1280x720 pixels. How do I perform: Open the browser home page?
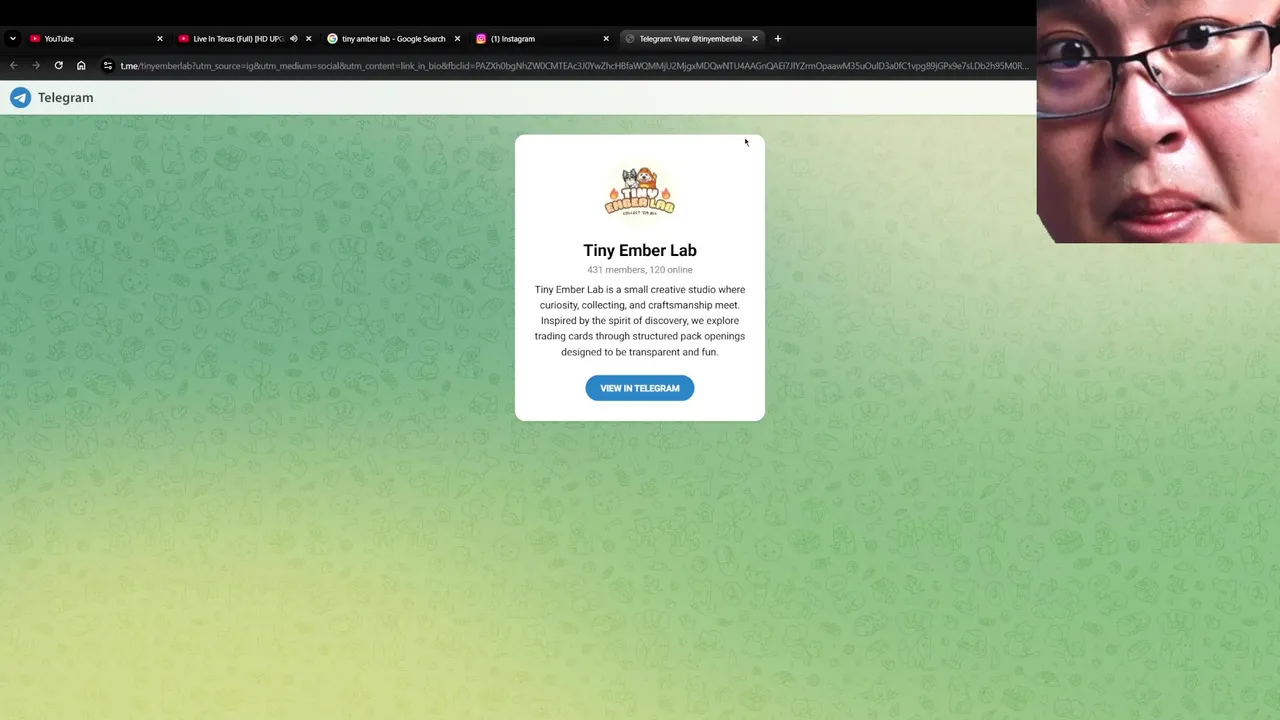pyautogui.click(x=81, y=66)
